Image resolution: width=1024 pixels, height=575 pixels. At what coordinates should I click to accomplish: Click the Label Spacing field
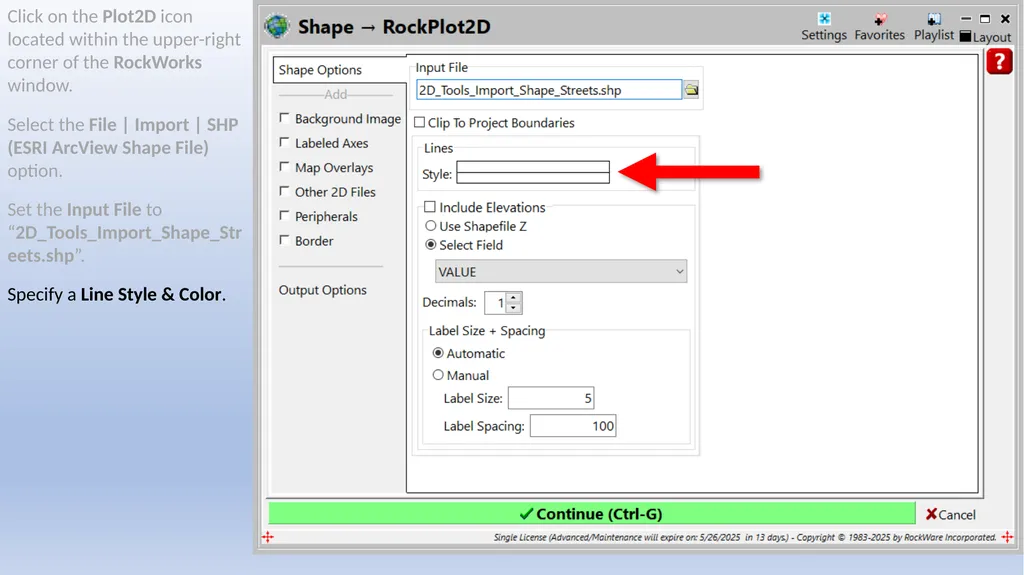pos(573,426)
